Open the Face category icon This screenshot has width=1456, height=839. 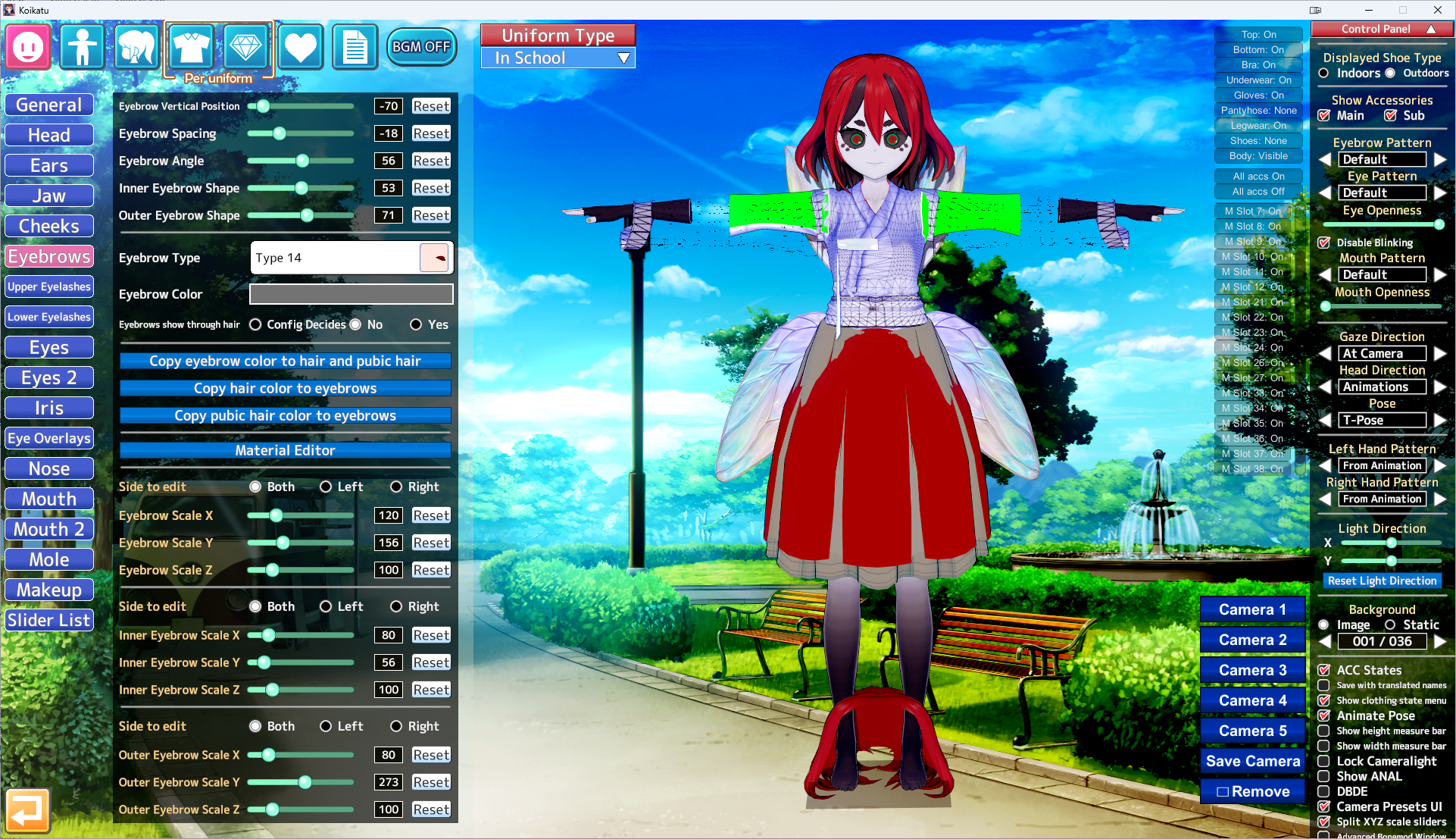[28, 47]
